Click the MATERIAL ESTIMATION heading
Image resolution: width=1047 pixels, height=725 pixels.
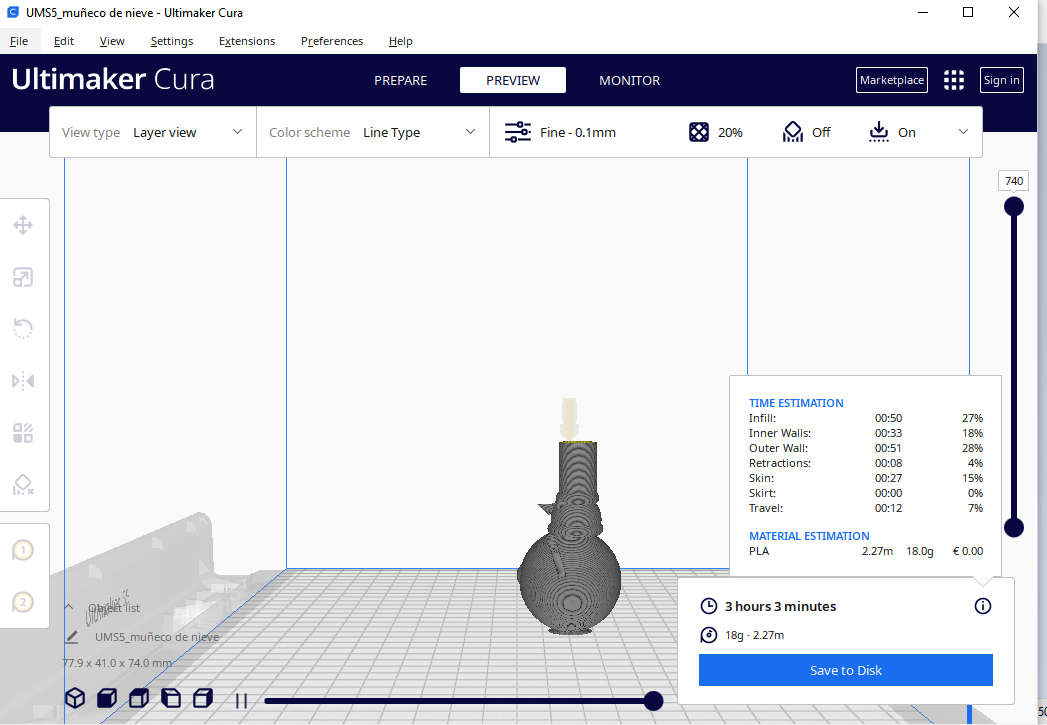(809, 536)
